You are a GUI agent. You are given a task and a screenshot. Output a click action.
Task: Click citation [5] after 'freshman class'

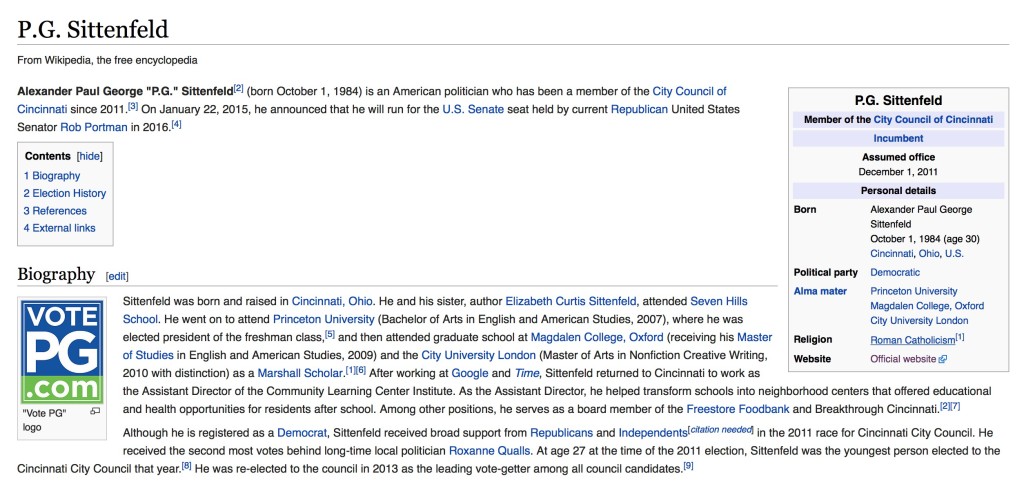click(x=330, y=334)
